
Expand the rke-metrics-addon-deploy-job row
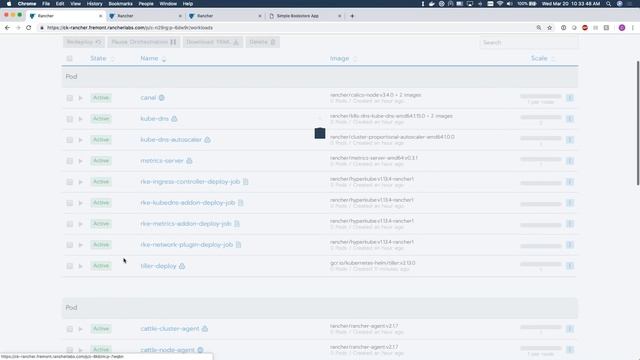80,224
